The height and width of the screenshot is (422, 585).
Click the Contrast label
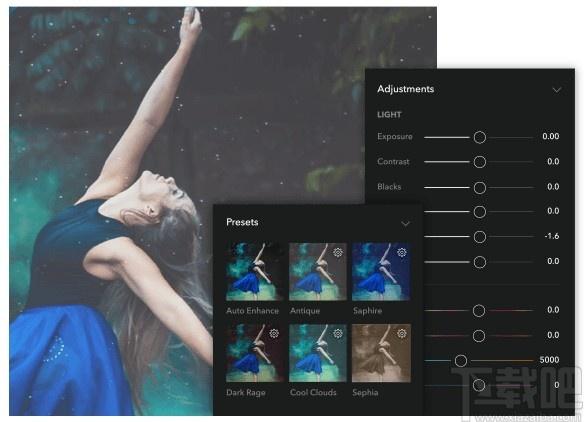tap(393, 162)
